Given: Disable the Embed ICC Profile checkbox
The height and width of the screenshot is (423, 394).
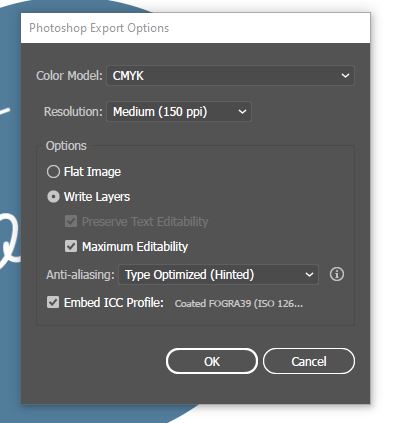Looking at the screenshot, I should (53, 302).
